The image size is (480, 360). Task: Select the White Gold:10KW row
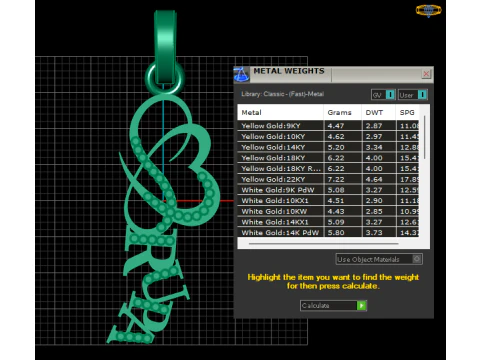coord(328,211)
